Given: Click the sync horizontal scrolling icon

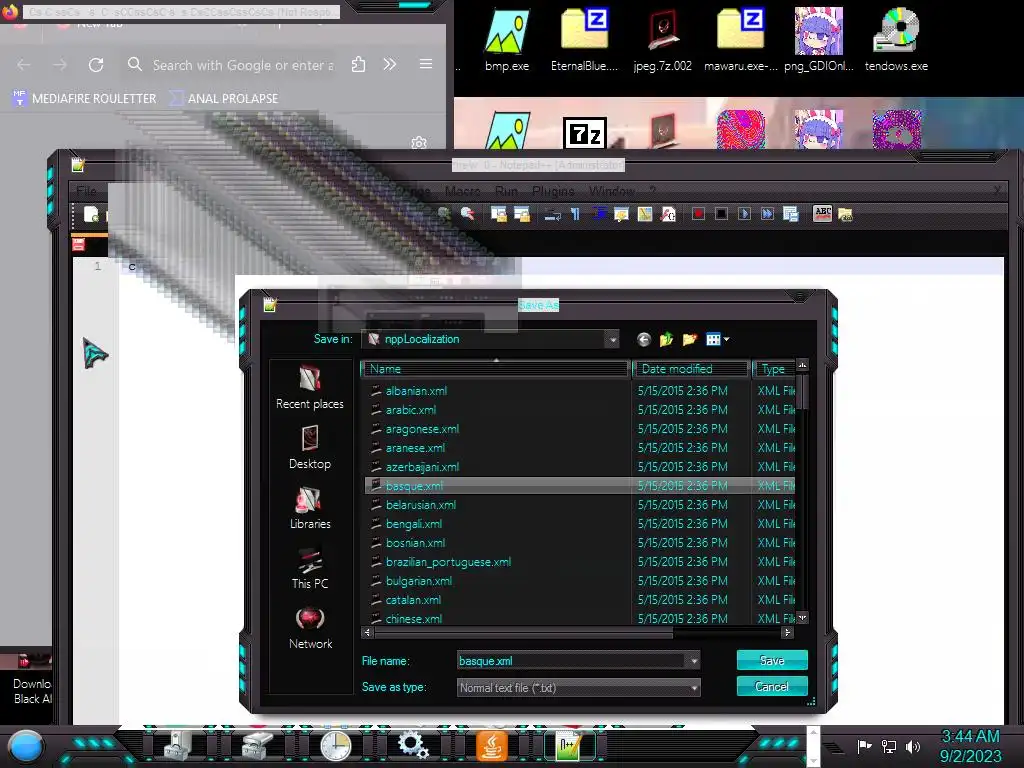Looking at the screenshot, I should click(522, 214).
